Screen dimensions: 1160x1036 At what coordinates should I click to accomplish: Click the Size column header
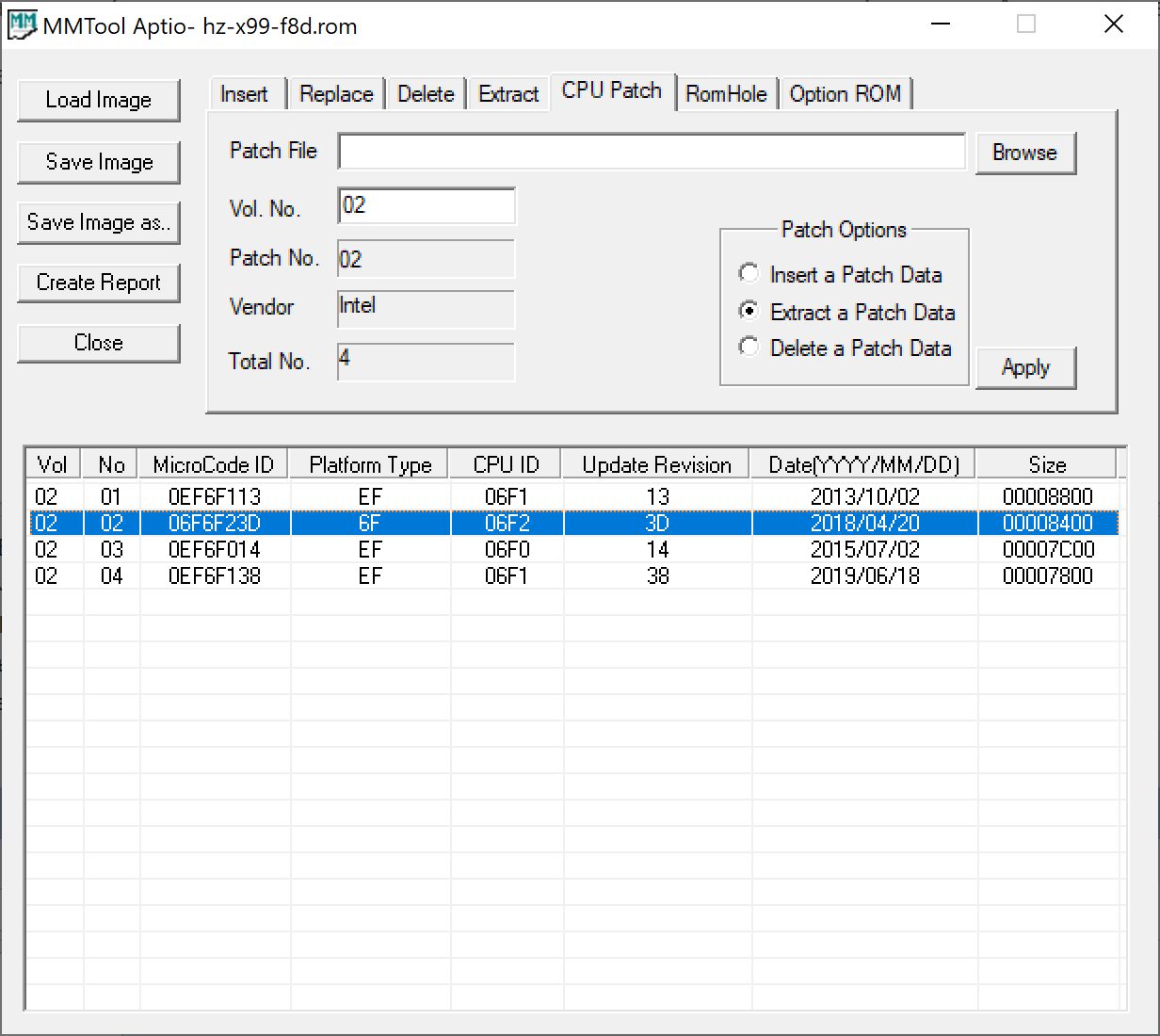(x=1047, y=464)
